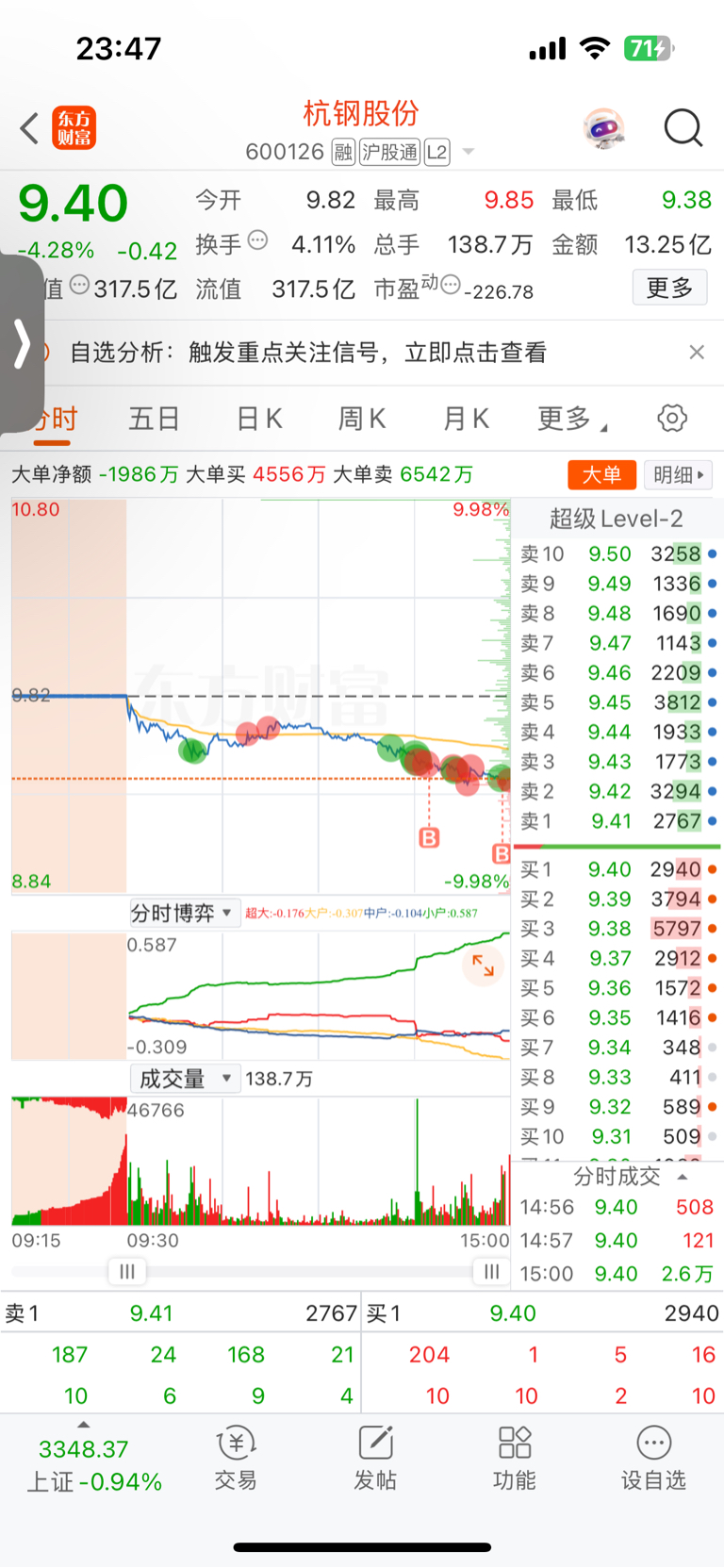Tap the blue dot on 卖10 row
The image size is (724, 1568).
[x=712, y=554]
